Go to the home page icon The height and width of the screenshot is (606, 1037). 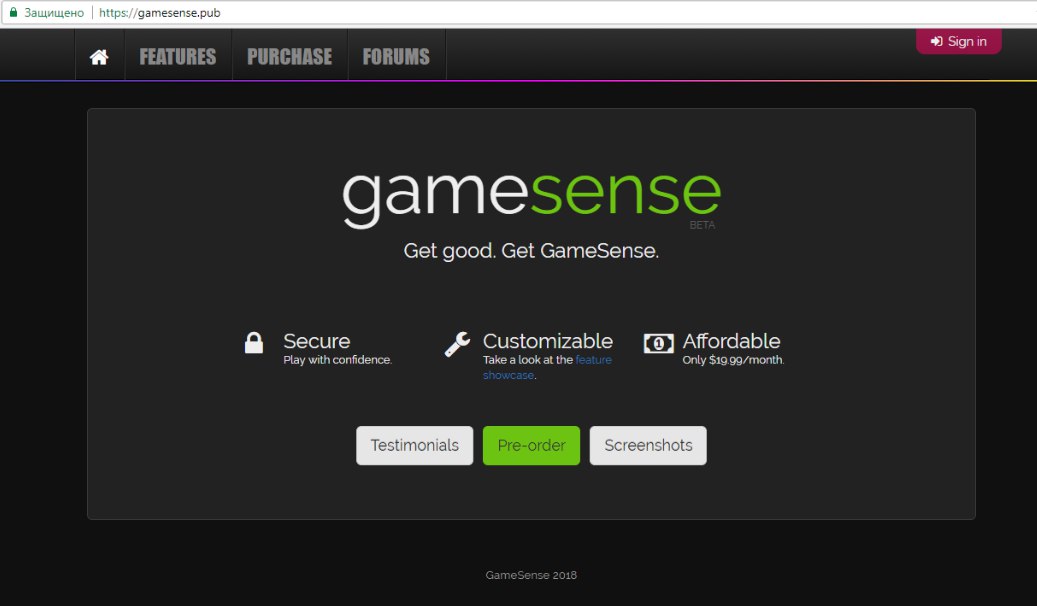tap(99, 57)
